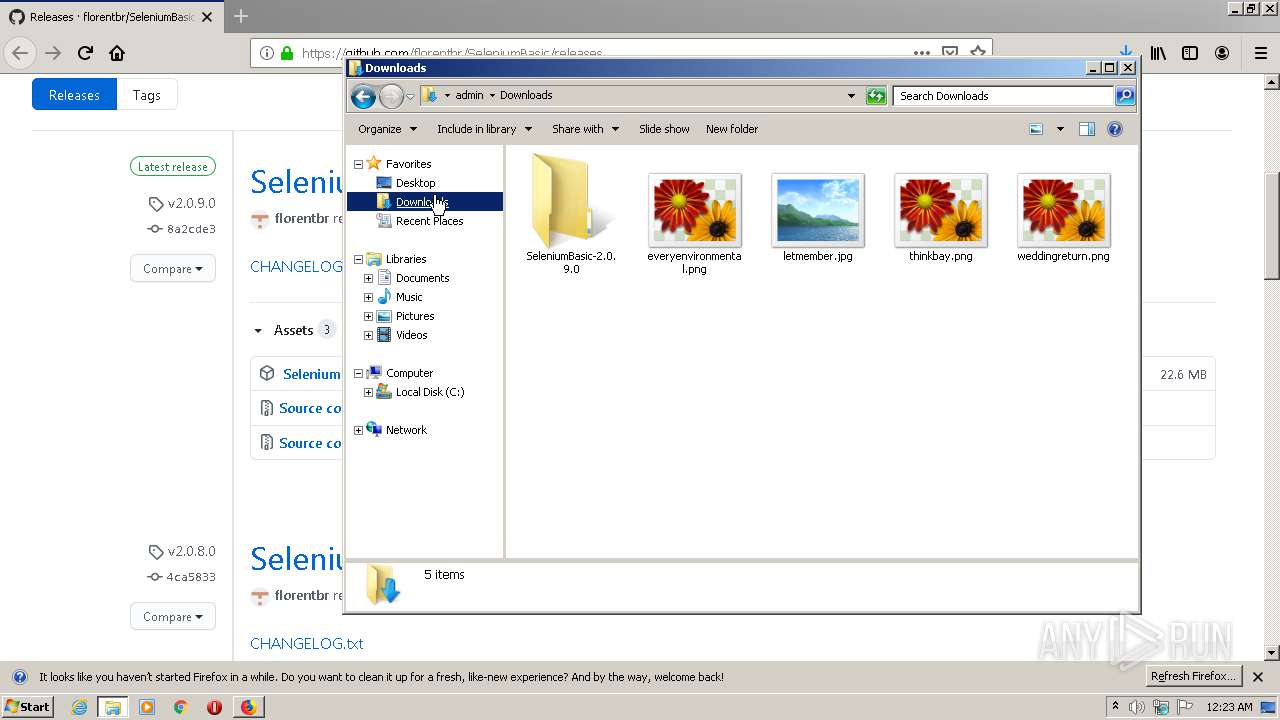The width and height of the screenshot is (1280, 720).
Task: Open the Share with dropdown
Action: (585, 129)
